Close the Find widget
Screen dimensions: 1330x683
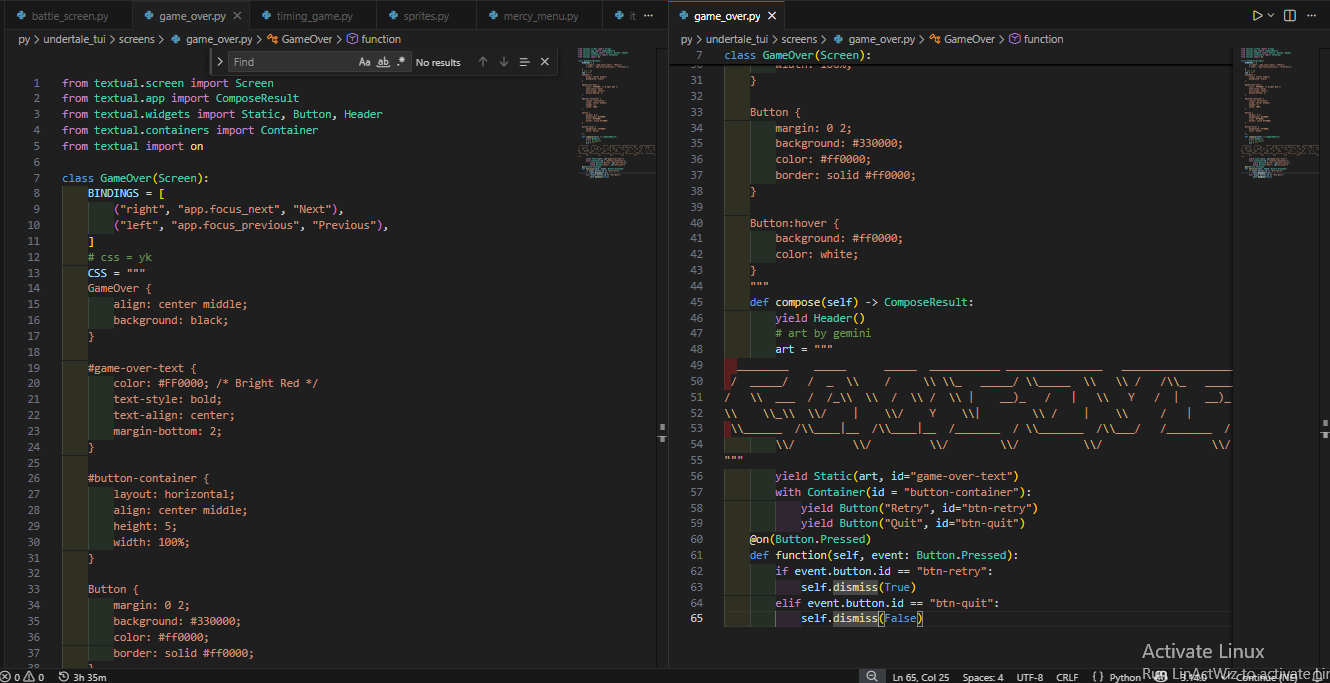coord(545,62)
